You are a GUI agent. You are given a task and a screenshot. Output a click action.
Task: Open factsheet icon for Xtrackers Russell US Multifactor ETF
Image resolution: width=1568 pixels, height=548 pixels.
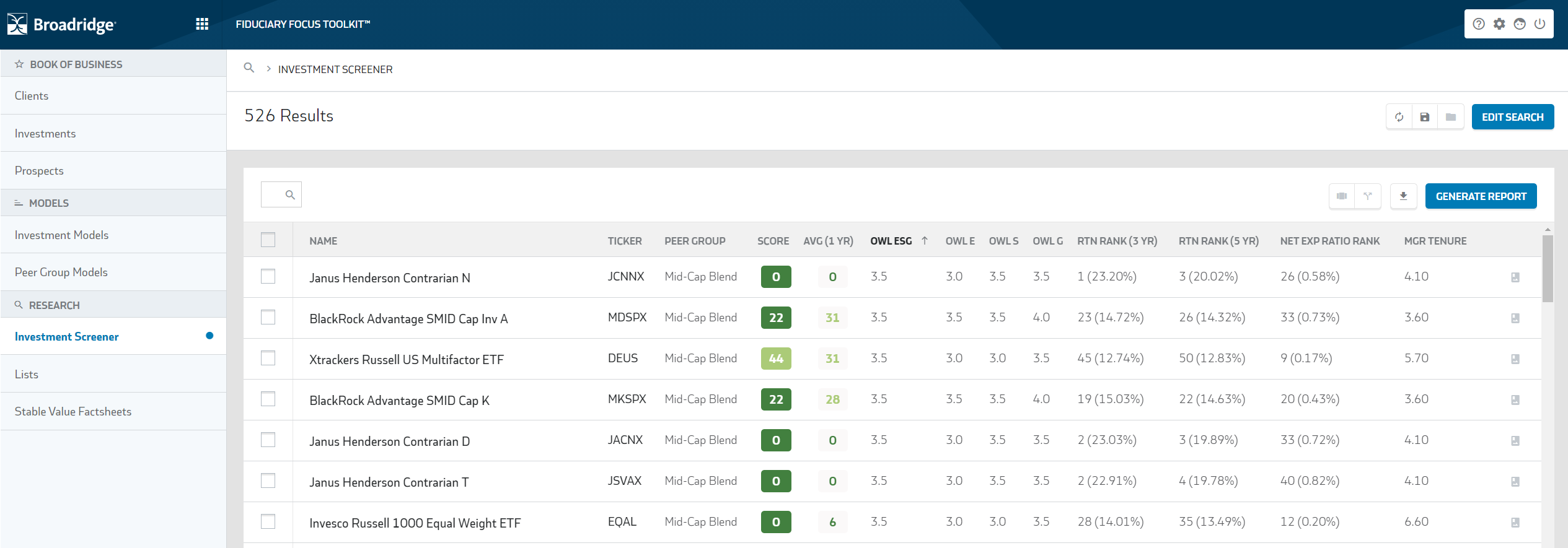pos(1515,359)
